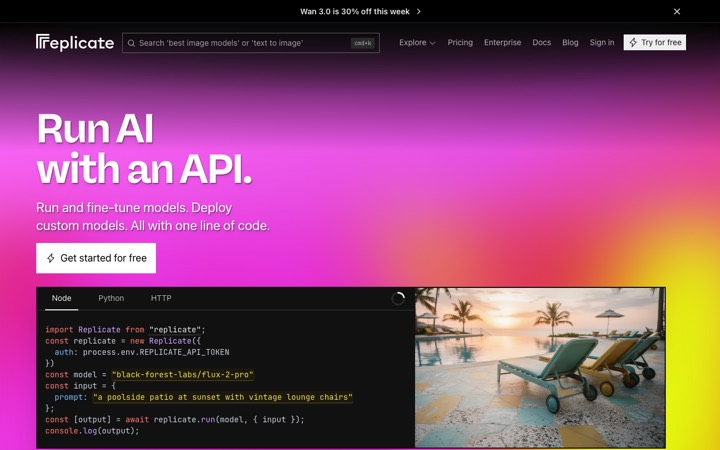This screenshot has width=720, height=450.
Task: Close the Wan 3.0 promo banner
Action: tap(677, 11)
